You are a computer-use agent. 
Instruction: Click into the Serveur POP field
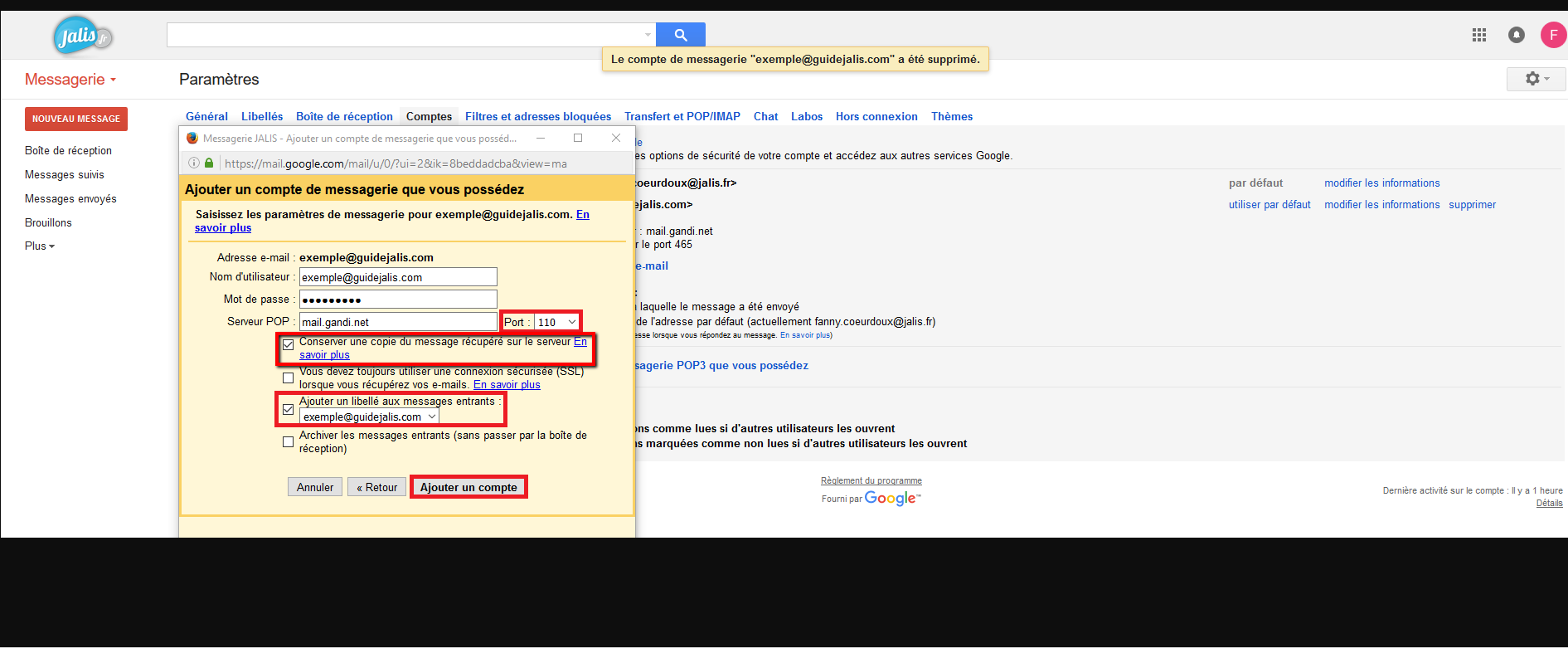point(398,322)
